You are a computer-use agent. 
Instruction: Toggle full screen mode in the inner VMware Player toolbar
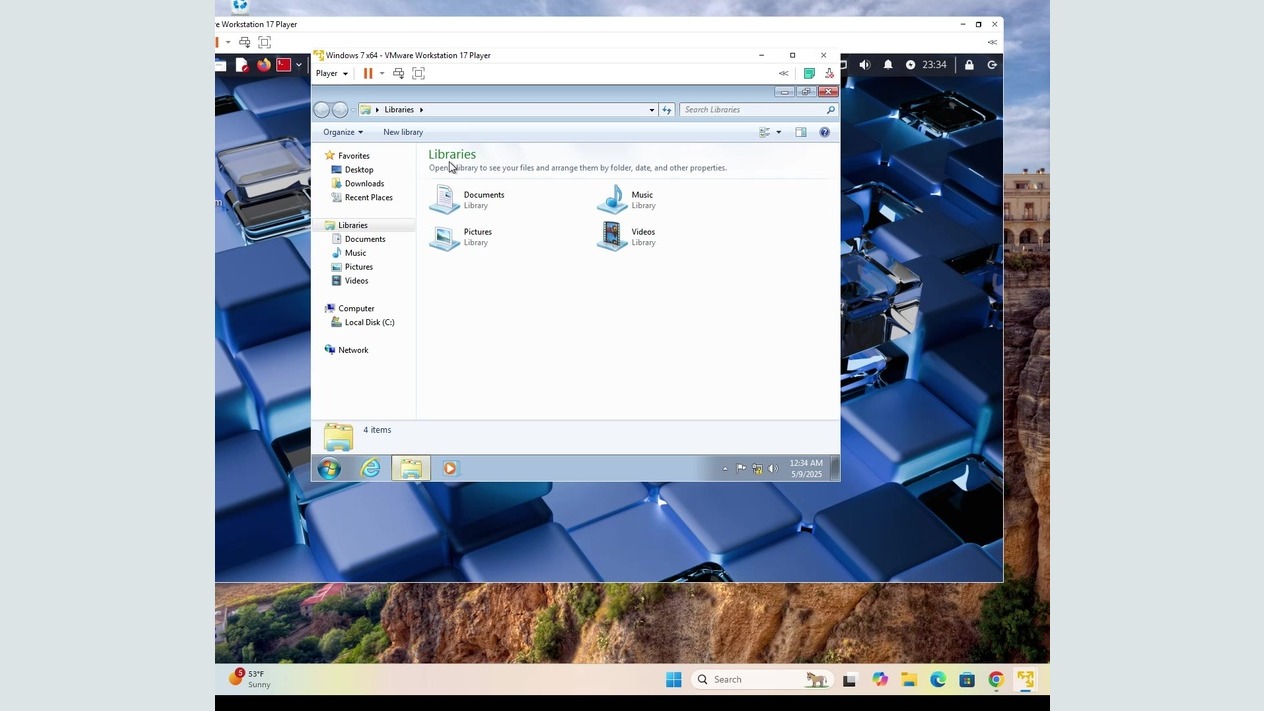pyautogui.click(x=419, y=73)
